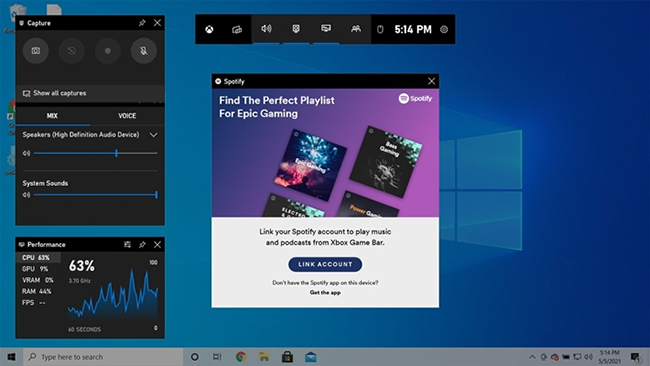This screenshot has width=650, height=366.
Task: Toggle the Xbox Social widget icon
Action: click(x=356, y=29)
